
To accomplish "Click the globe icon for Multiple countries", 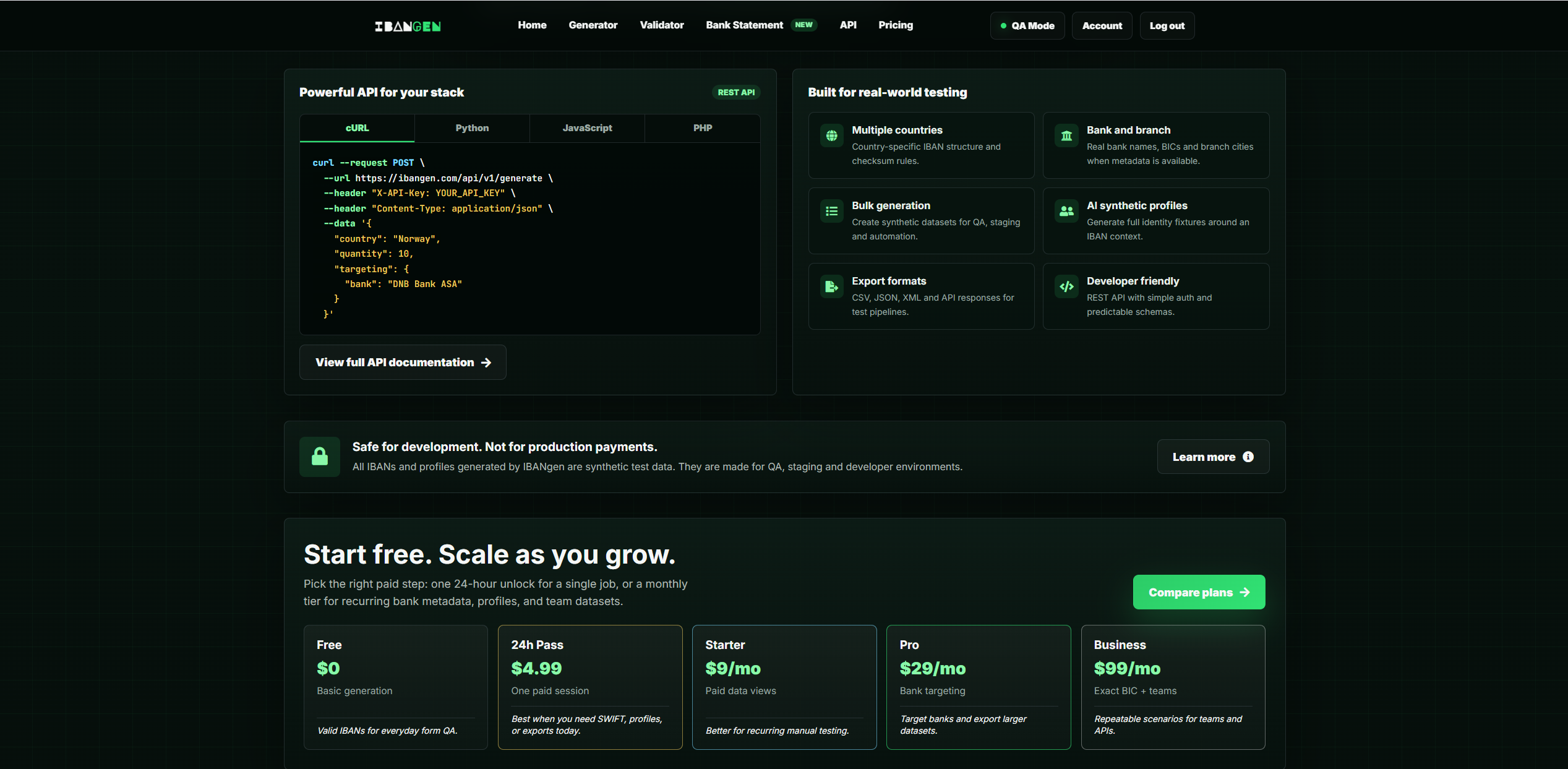I will point(831,135).
